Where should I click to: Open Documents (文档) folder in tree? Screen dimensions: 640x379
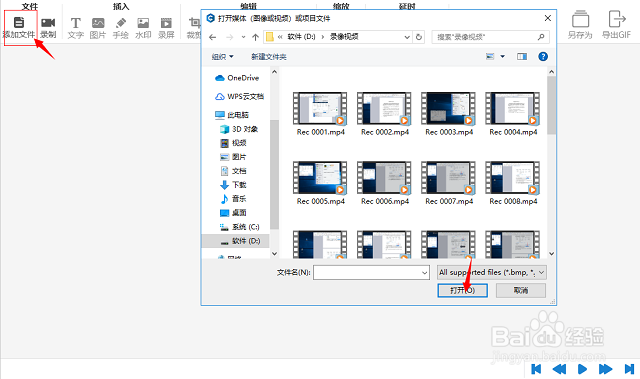(233, 171)
